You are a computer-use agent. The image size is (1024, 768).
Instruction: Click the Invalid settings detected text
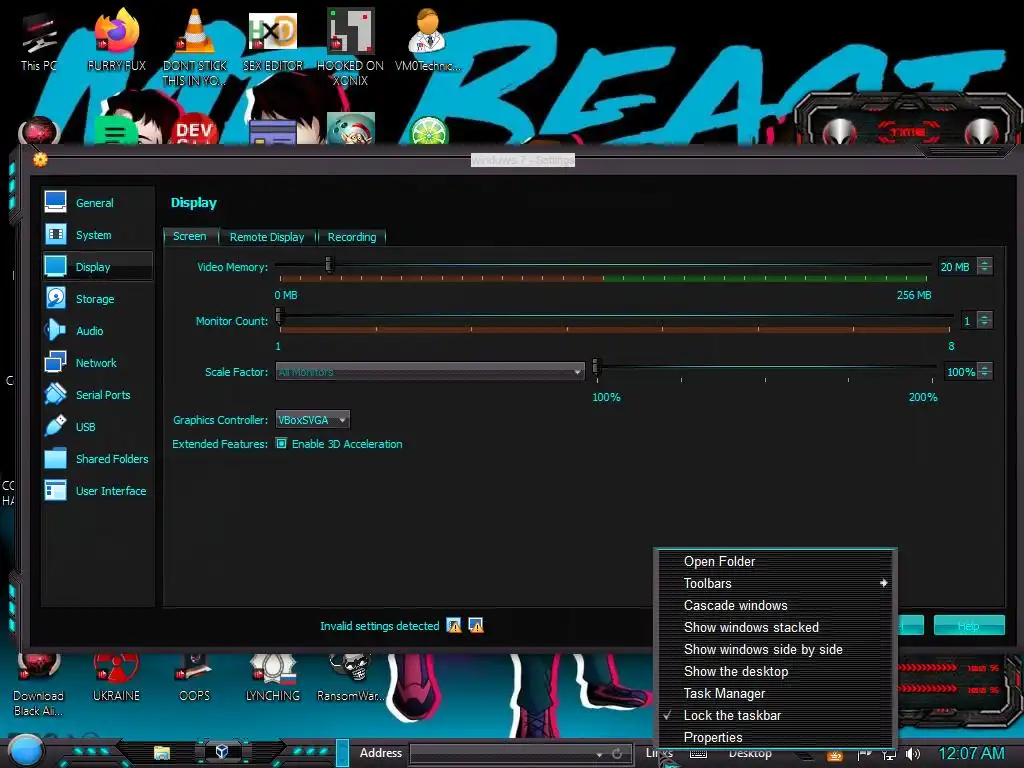coord(379,626)
